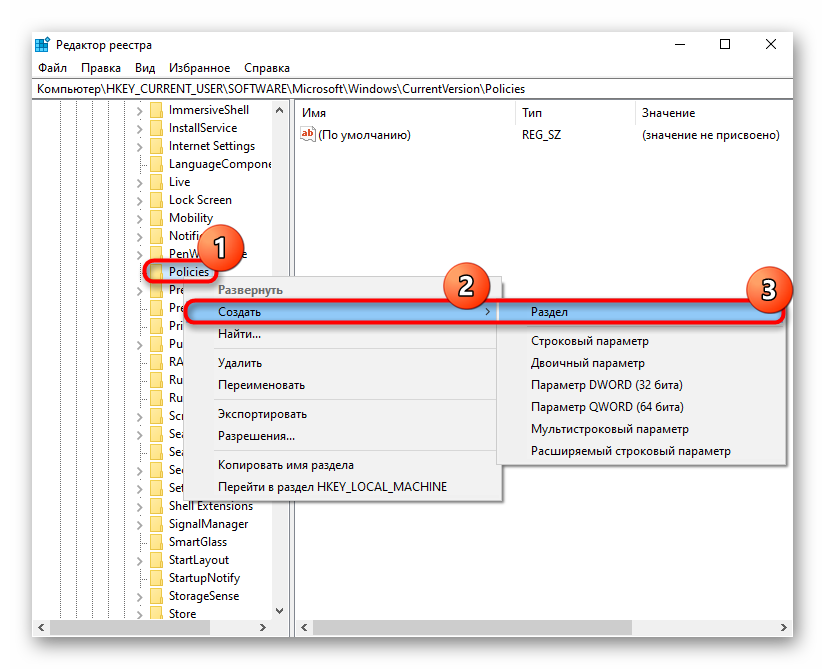825x669 pixels.
Task: Click the StorageSense folder icon
Action: (x=156, y=596)
